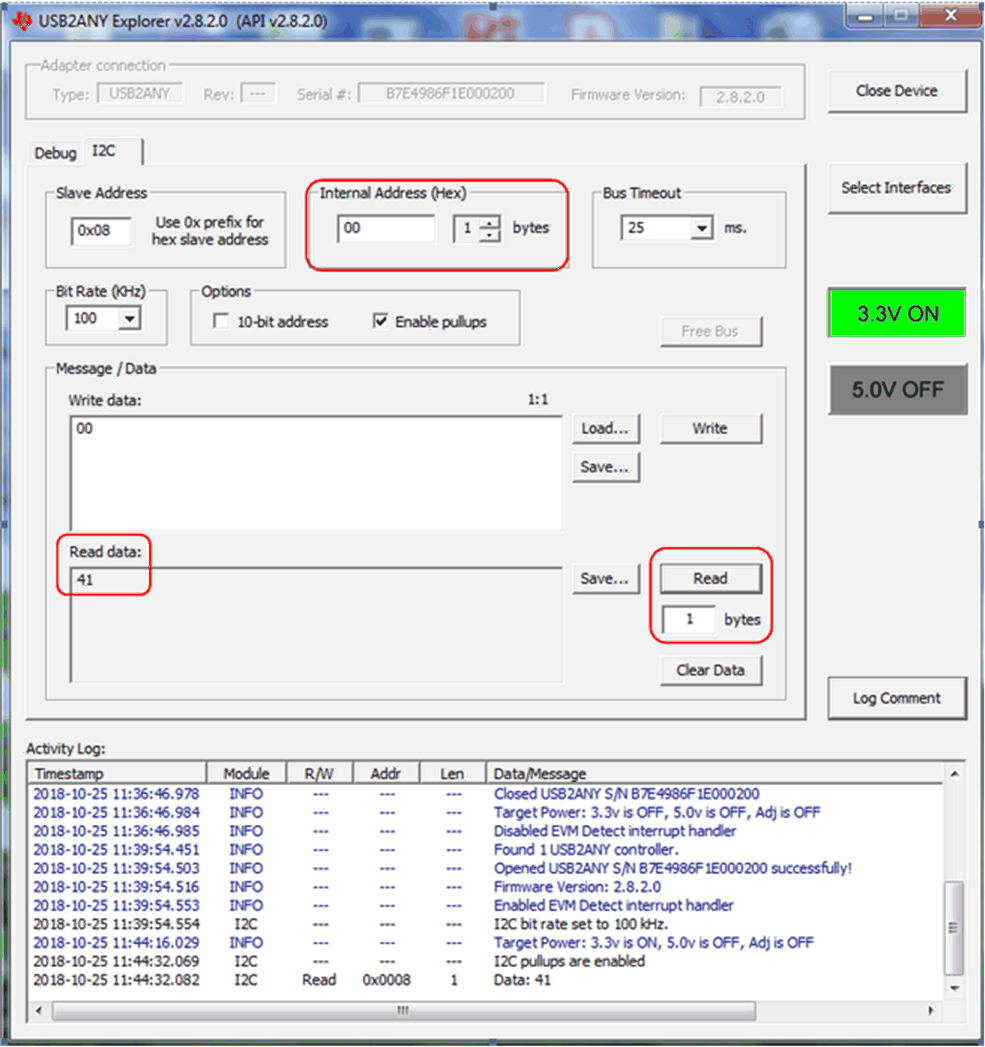
Task: Click the Select Interfaces button
Action: tap(896, 187)
